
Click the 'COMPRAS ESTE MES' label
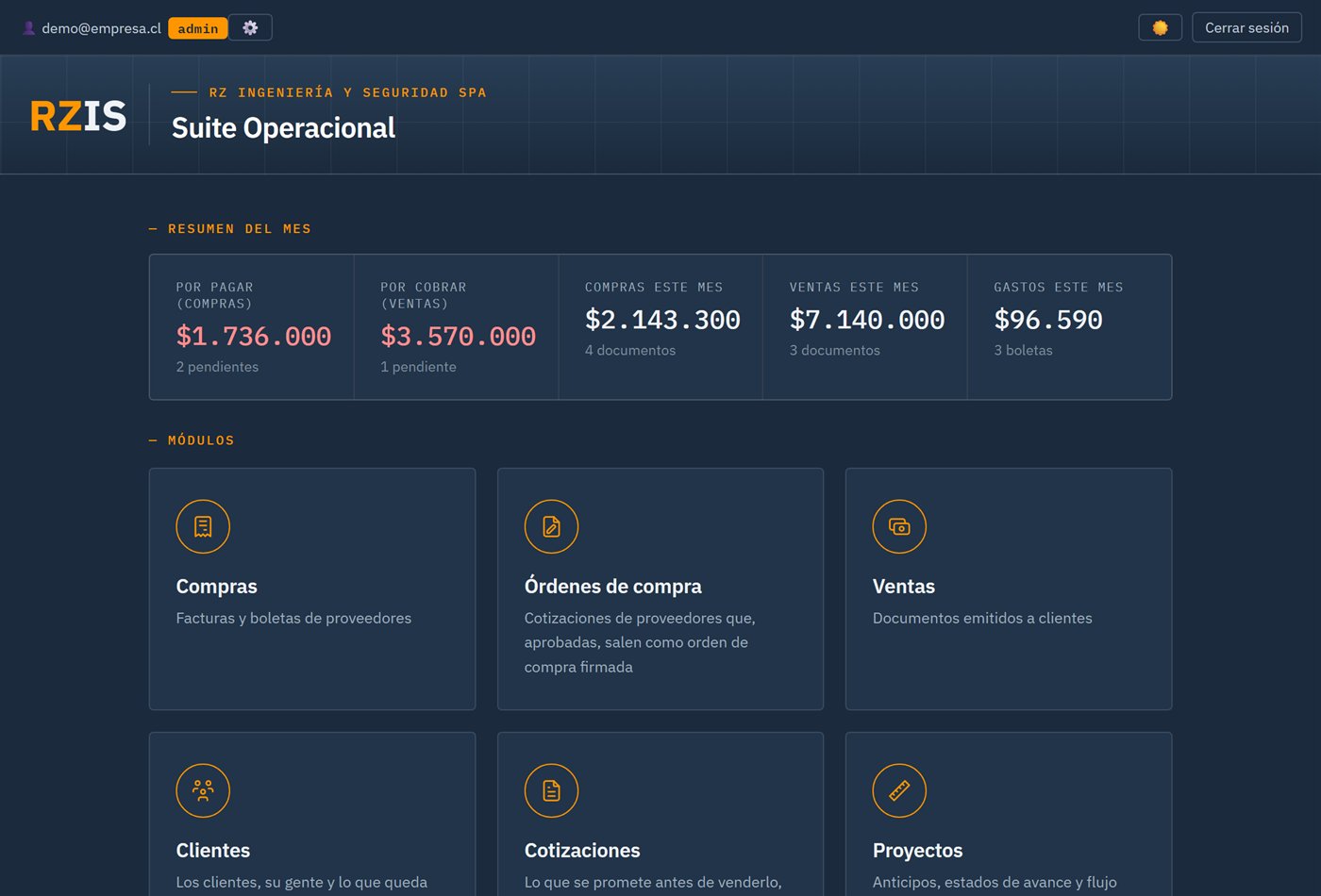click(654, 288)
